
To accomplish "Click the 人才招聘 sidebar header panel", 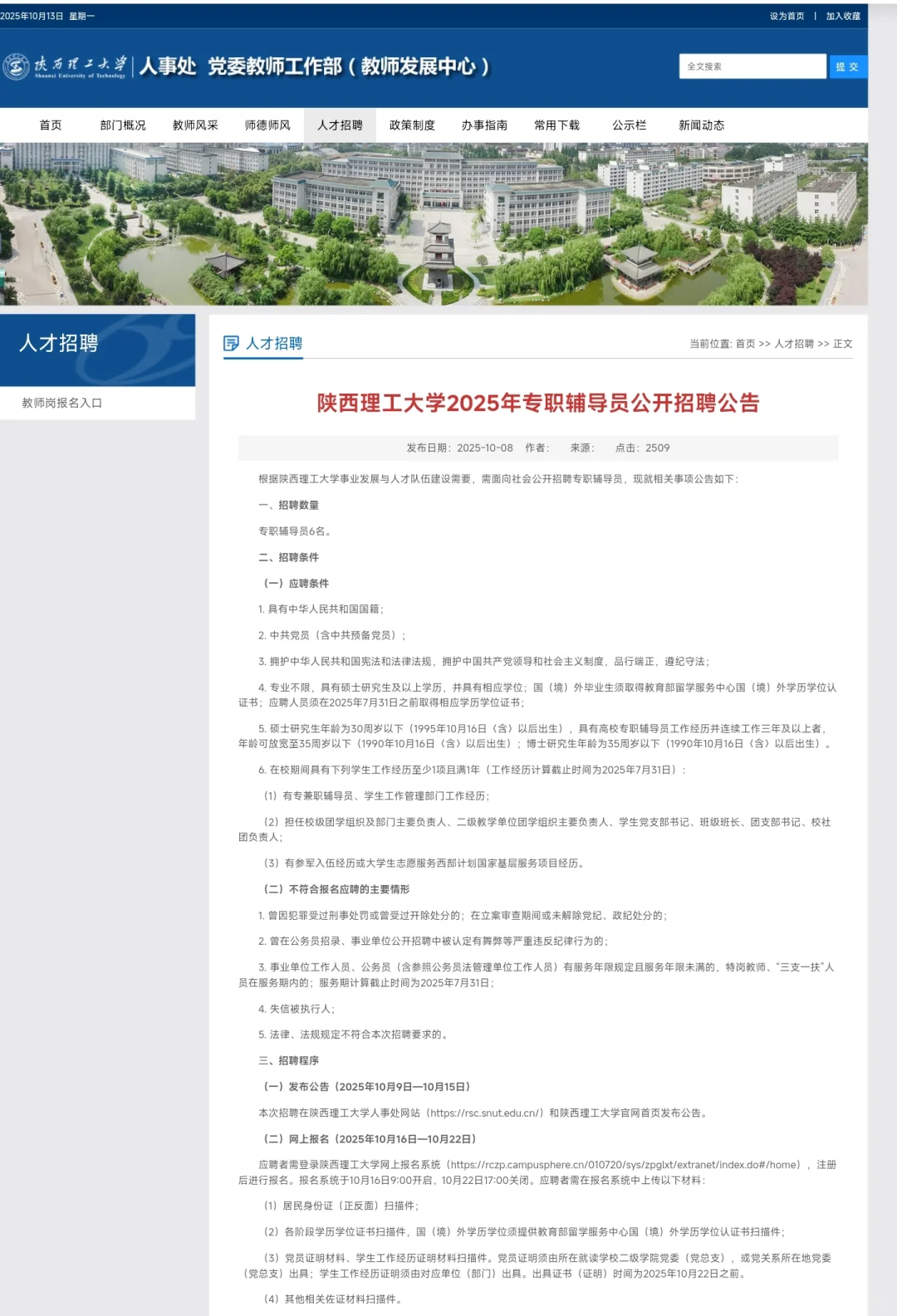I will [97, 350].
